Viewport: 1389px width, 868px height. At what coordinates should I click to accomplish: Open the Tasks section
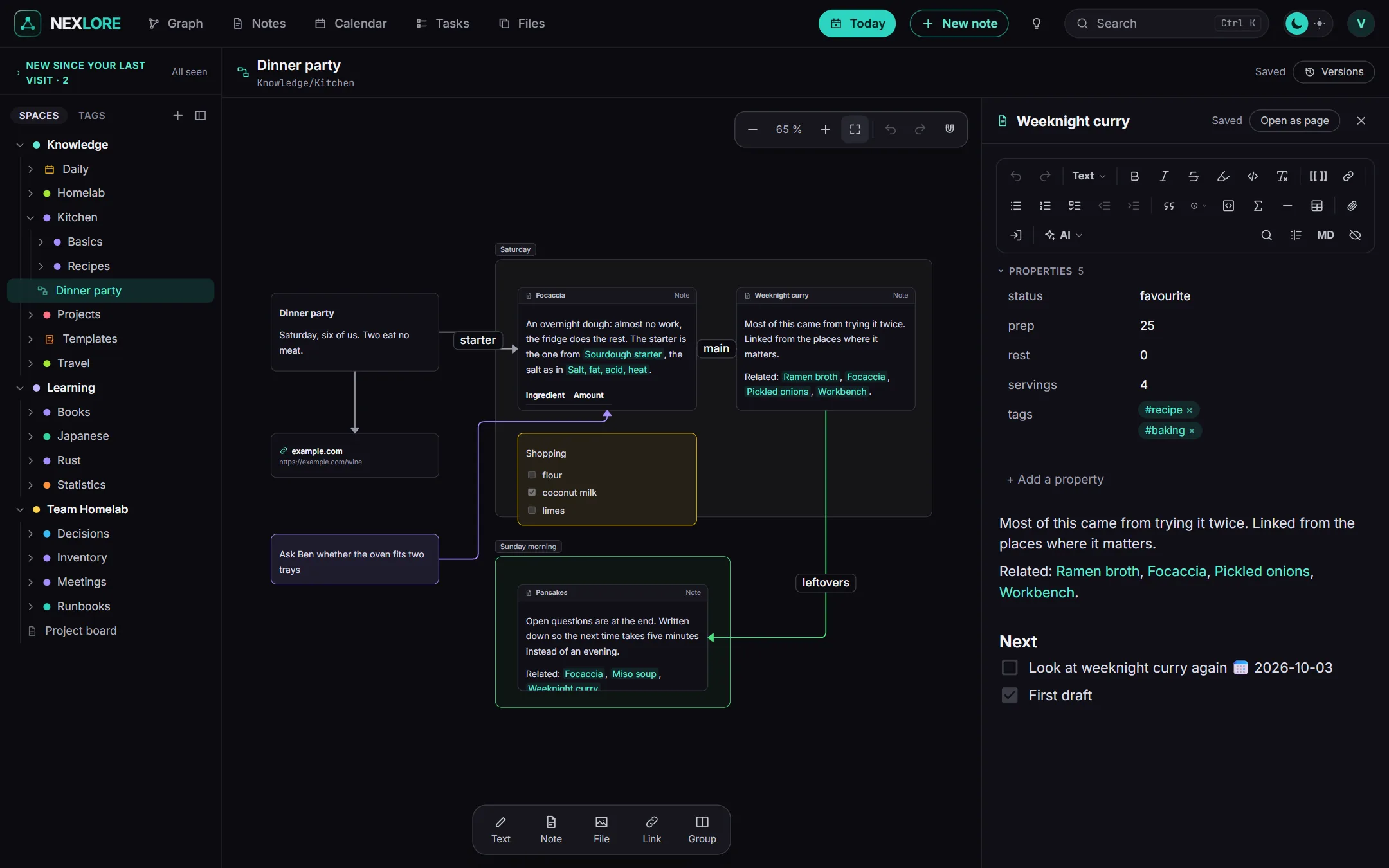442,24
